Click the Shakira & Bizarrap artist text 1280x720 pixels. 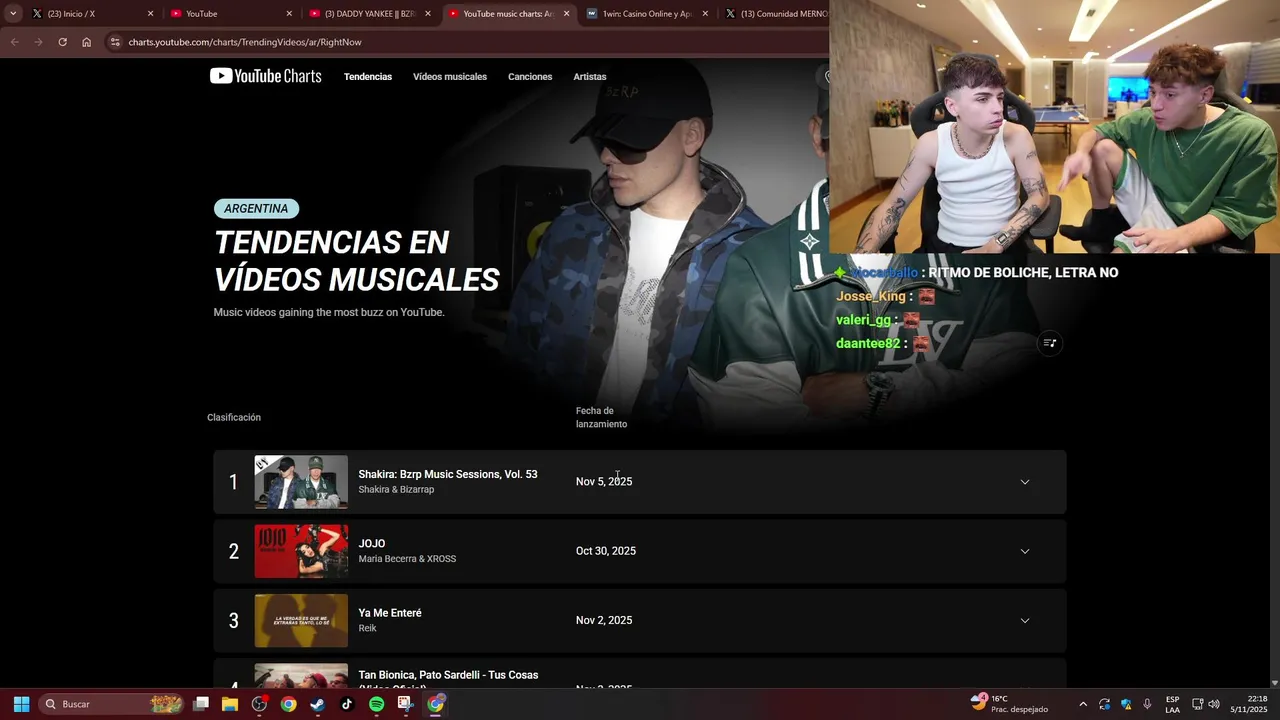[396, 490]
